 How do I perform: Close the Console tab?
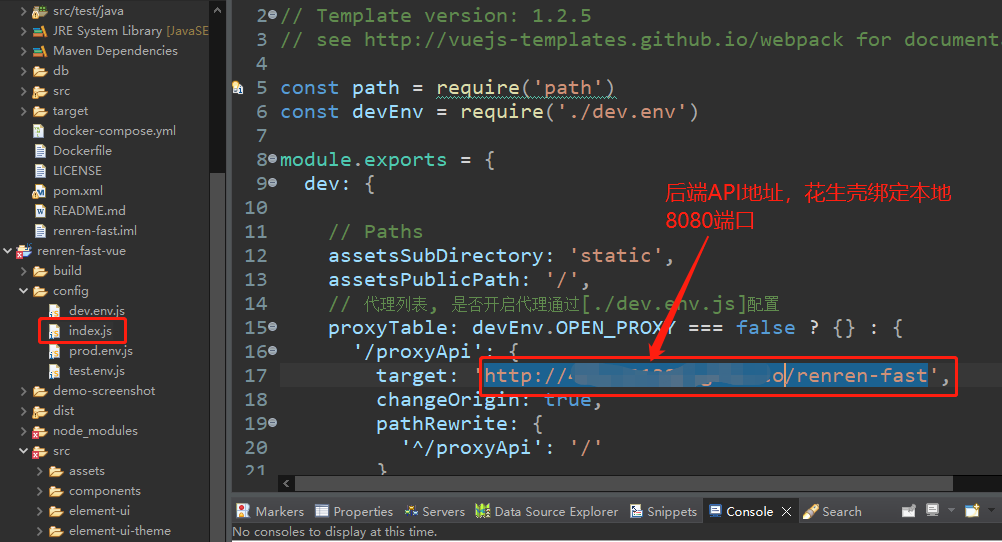coord(787,511)
